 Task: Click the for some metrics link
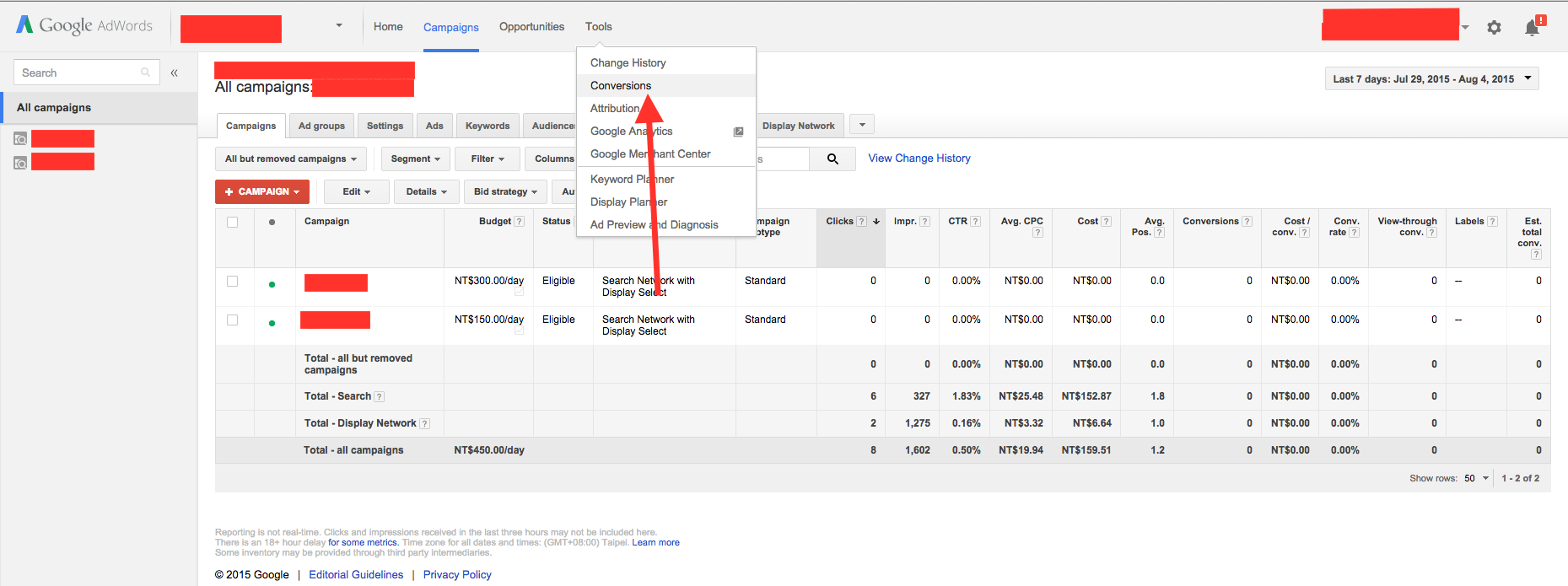point(363,543)
